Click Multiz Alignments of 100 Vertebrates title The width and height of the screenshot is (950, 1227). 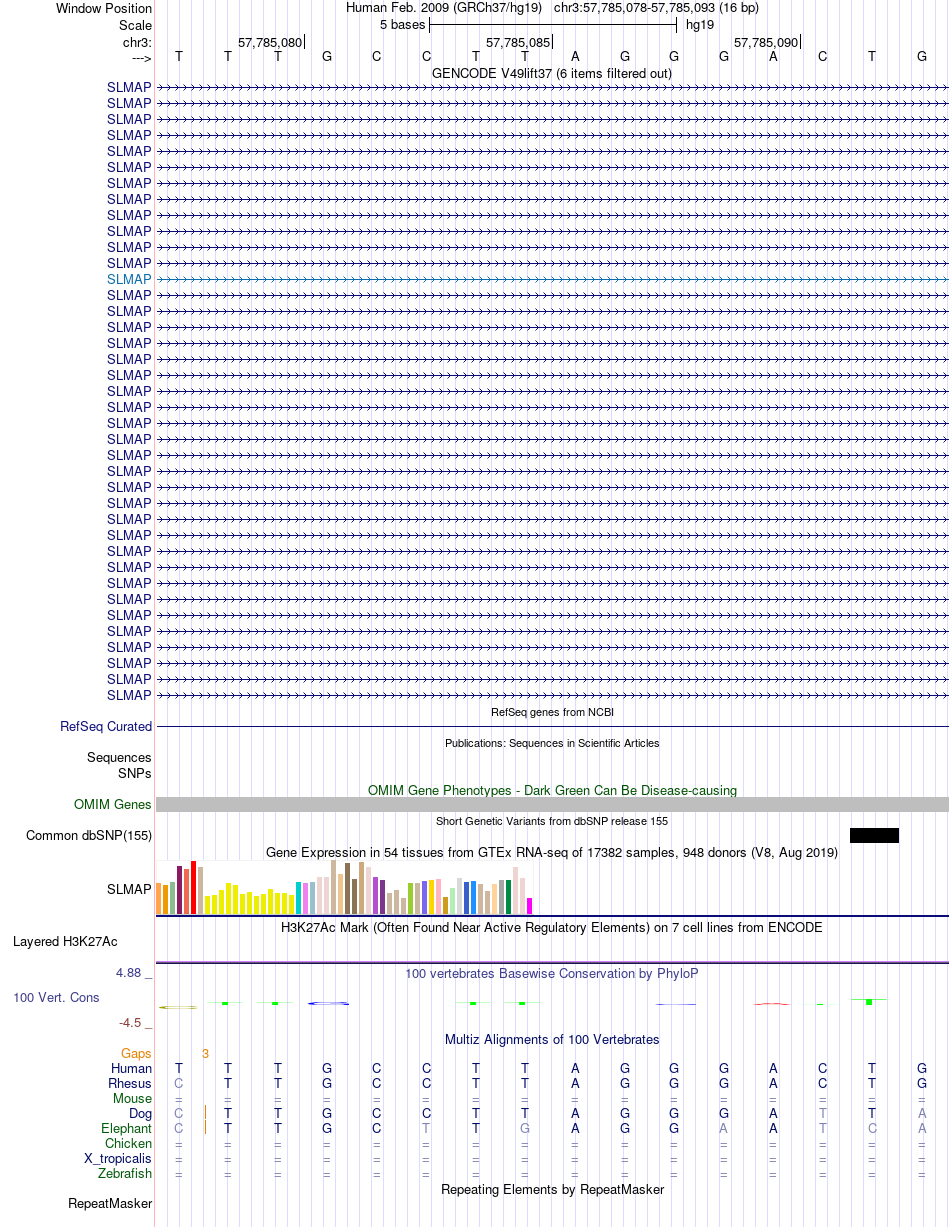point(552,1039)
